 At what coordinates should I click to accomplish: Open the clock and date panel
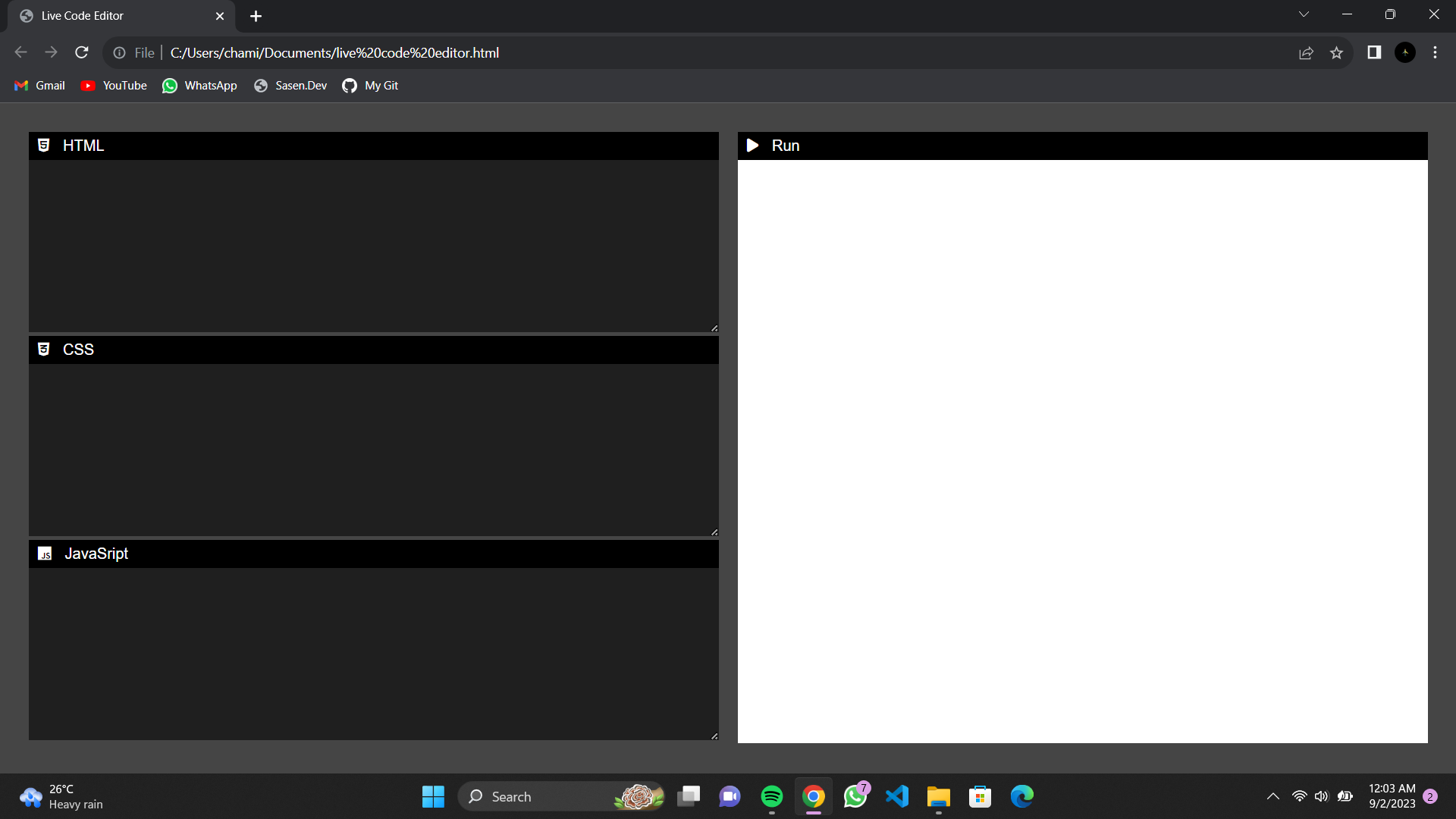click(x=1392, y=796)
